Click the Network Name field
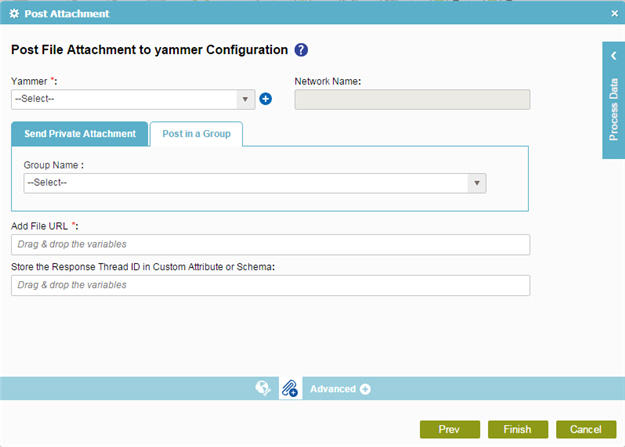 click(412, 99)
